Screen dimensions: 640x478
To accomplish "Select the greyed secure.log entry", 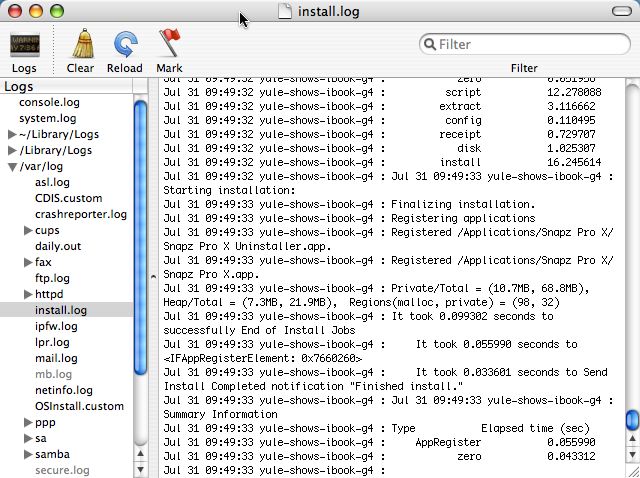I will click(62, 470).
